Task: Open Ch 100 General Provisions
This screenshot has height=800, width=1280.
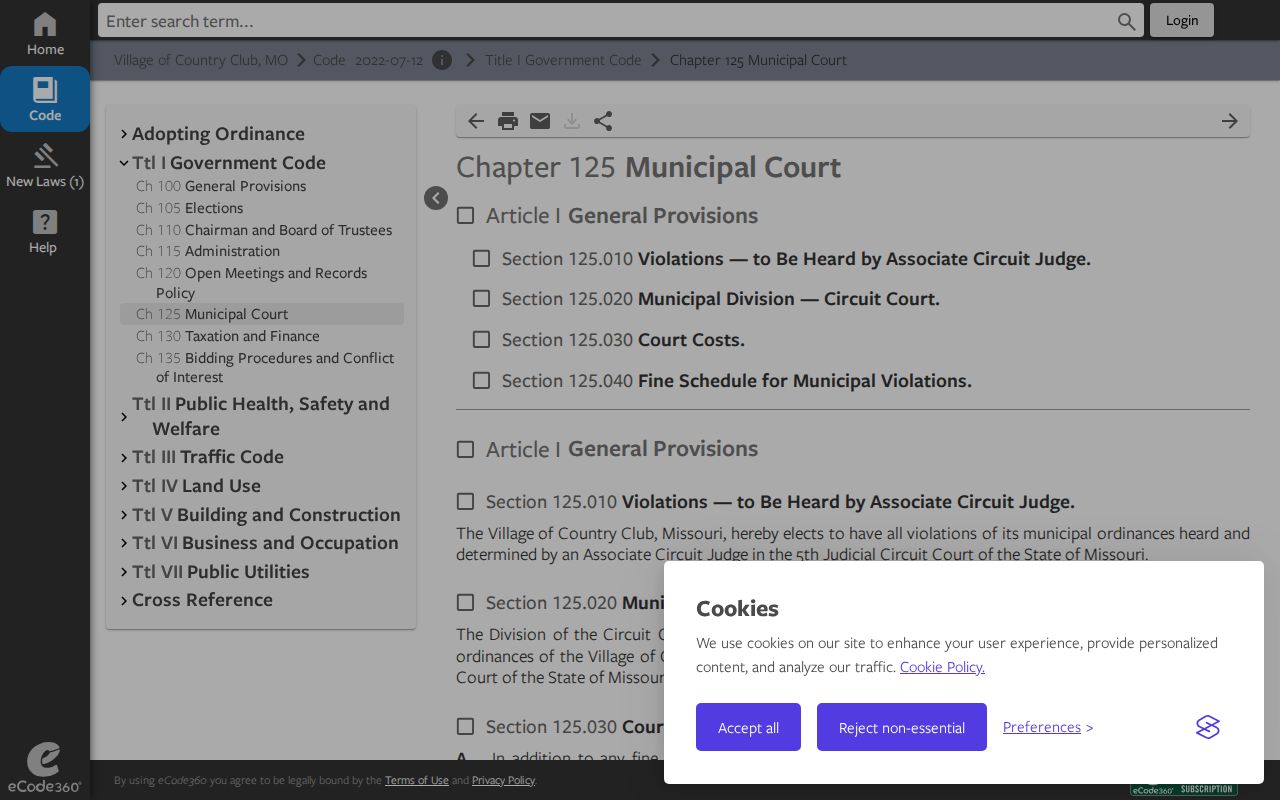Action: tap(221, 186)
